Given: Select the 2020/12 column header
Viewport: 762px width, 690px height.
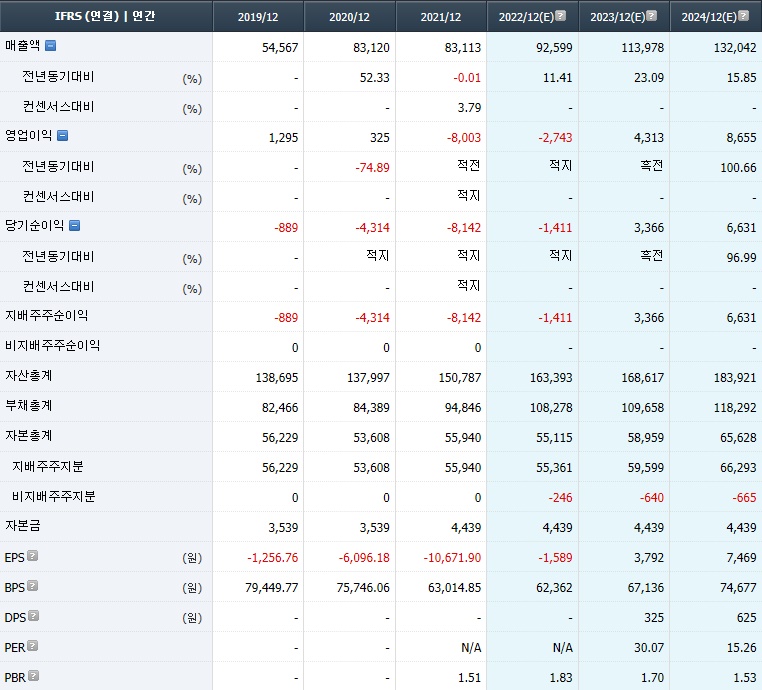Looking at the screenshot, I should coord(349,17).
